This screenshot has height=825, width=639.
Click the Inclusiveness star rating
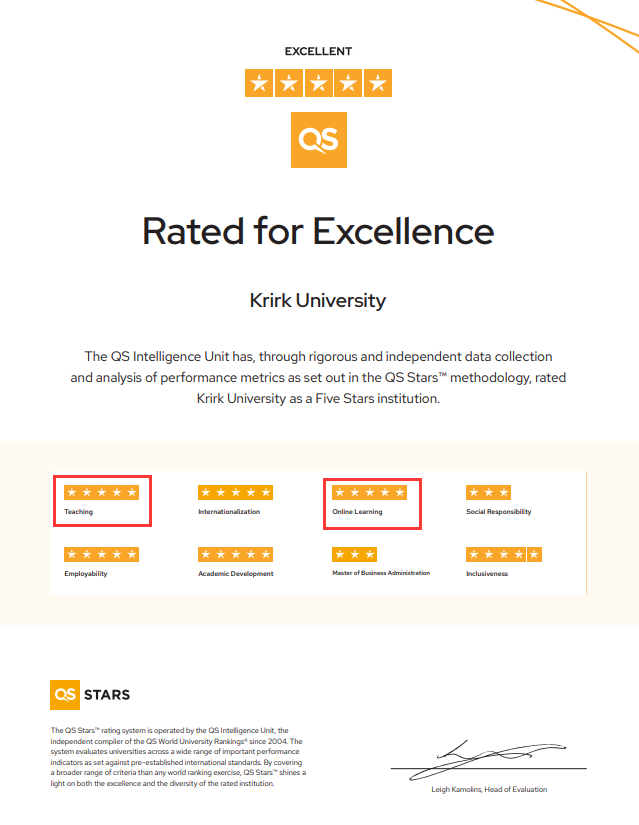[504, 555]
